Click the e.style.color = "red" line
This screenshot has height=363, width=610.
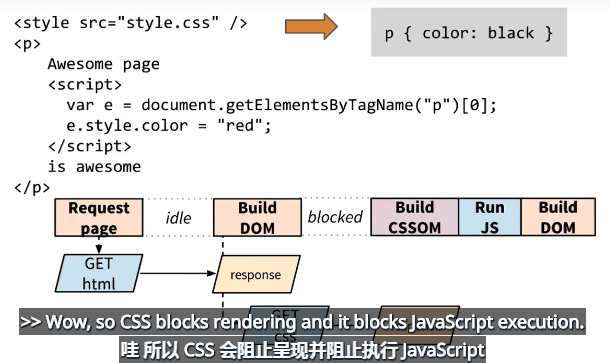pyautogui.click(x=169, y=126)
